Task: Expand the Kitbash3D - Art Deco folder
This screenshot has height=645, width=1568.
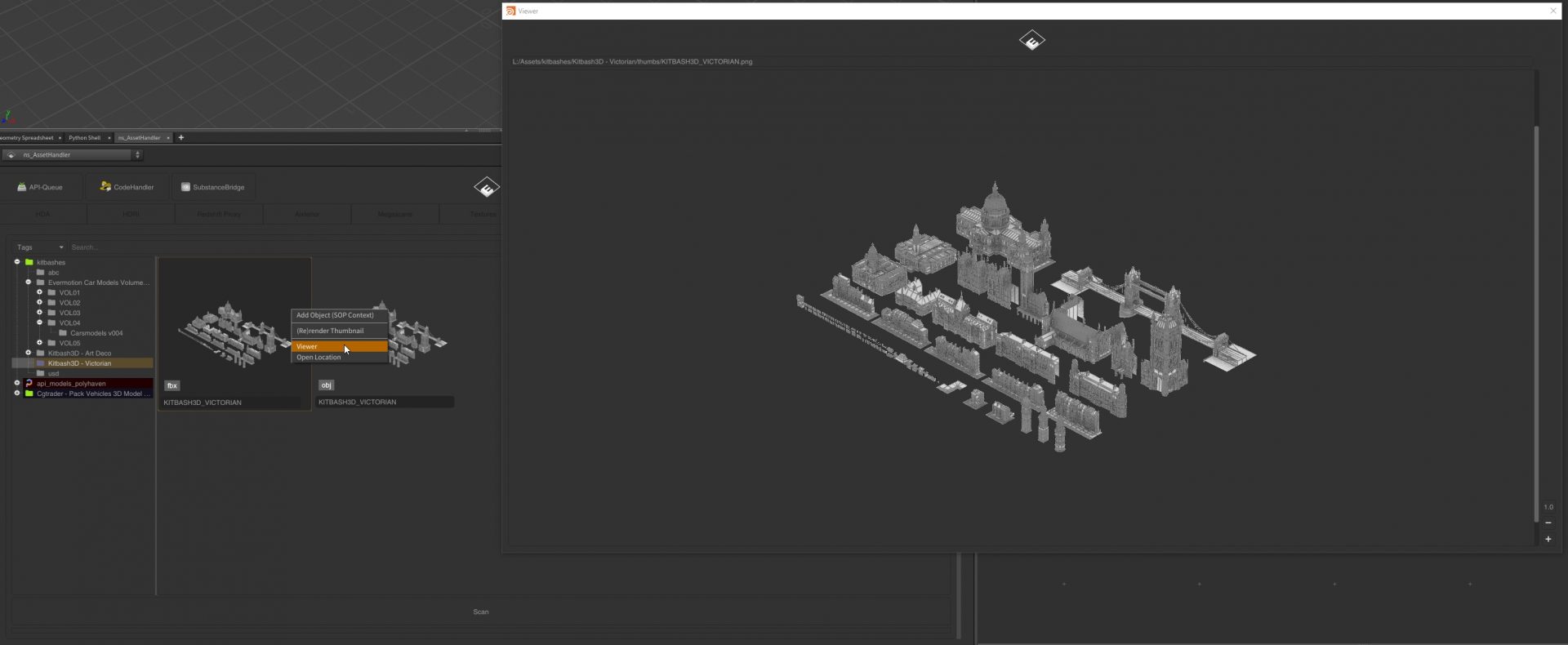Action: pos(29,353)
